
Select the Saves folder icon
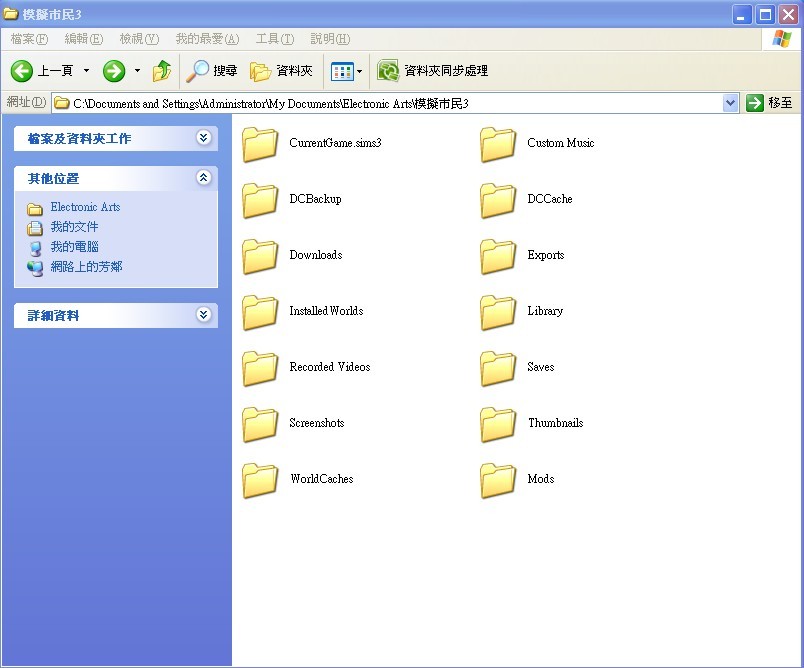tap(498, 368)
